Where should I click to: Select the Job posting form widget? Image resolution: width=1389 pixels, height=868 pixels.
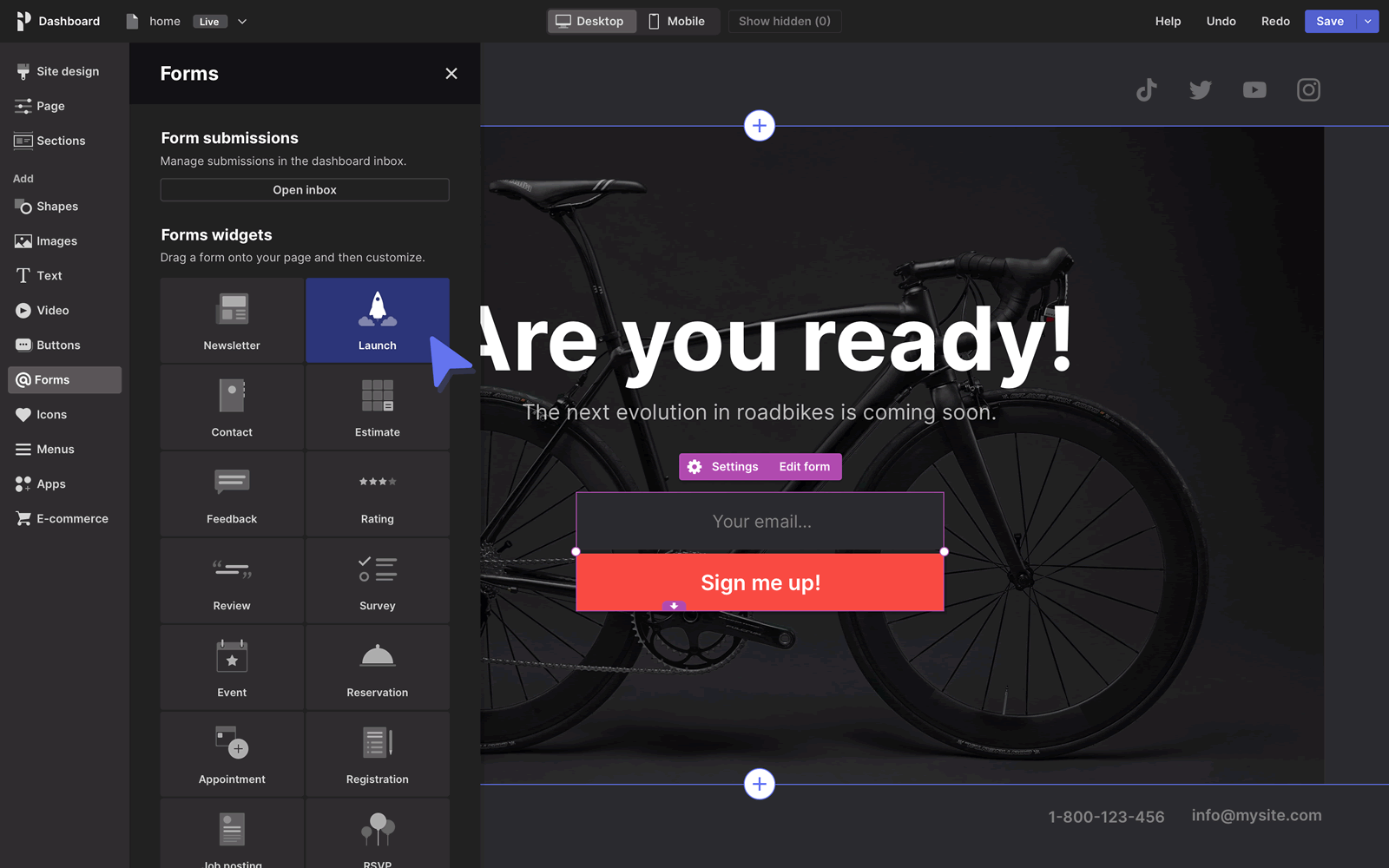click(x=232, y=834)
